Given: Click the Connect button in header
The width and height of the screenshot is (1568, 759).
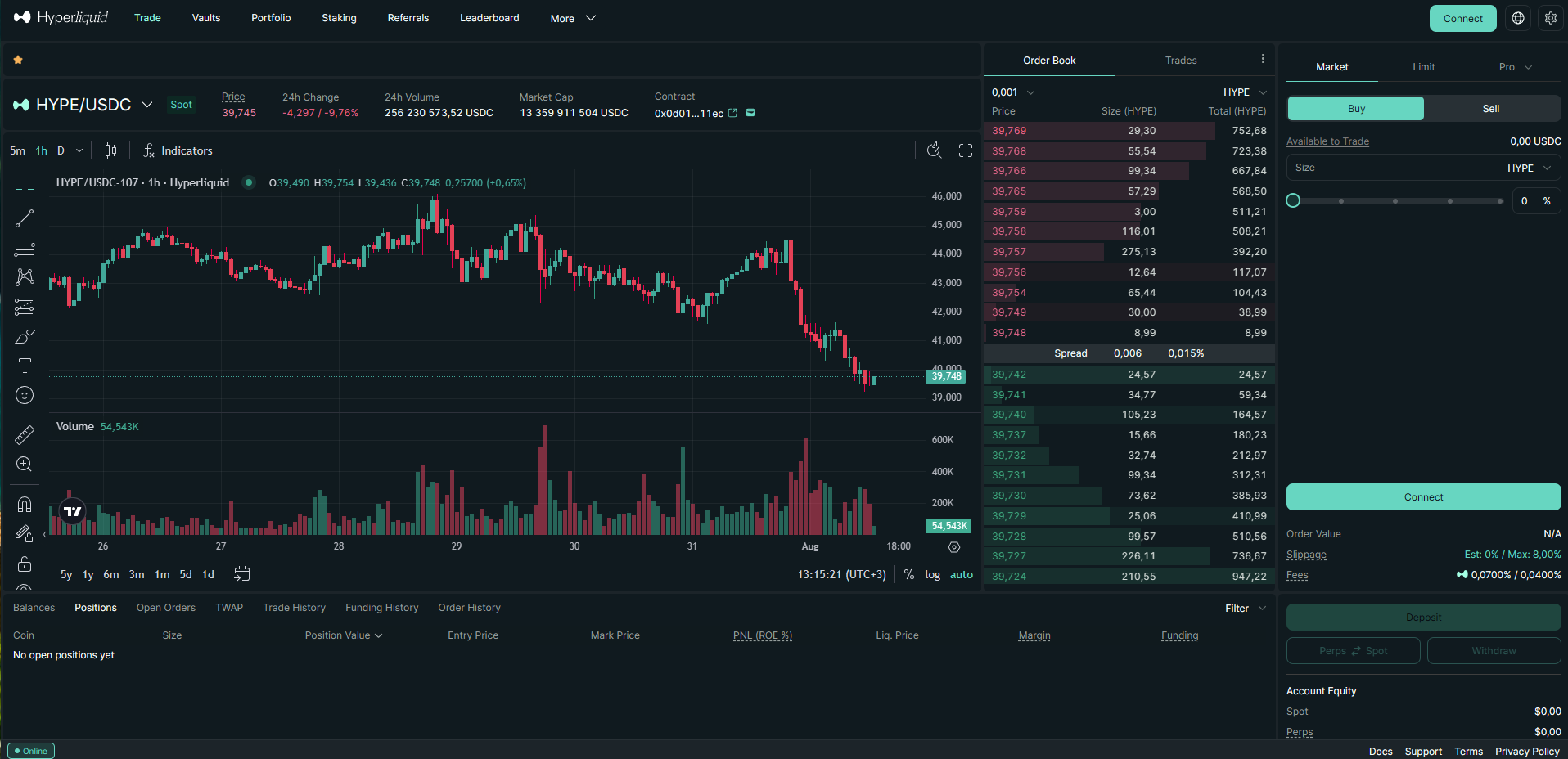Looking at the screenshot, I should 1463,19.
